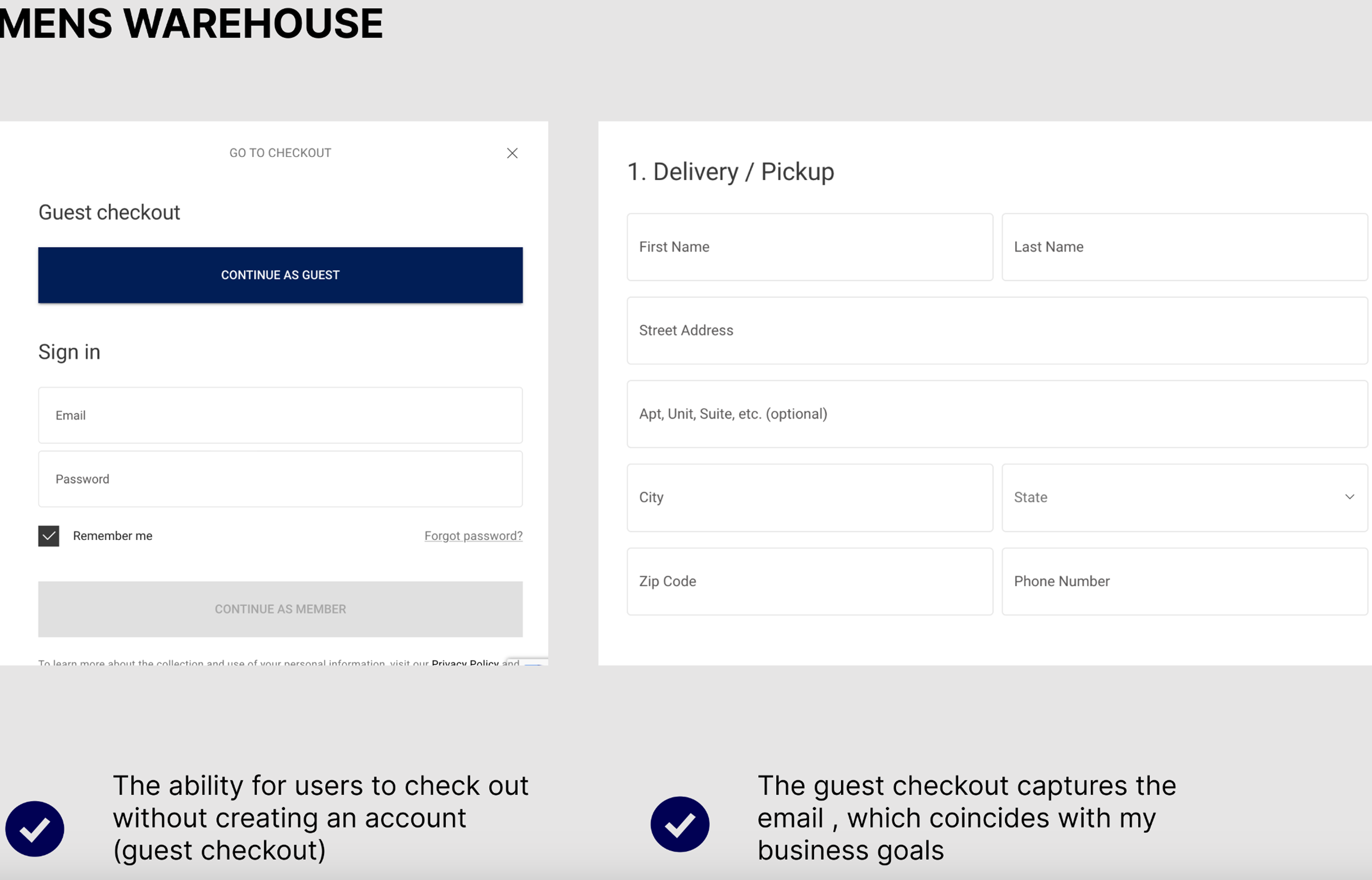The image size is (1372, 880).
Task: Select the Apt, Unit, Suite optional field
Action: click(997, 414)
